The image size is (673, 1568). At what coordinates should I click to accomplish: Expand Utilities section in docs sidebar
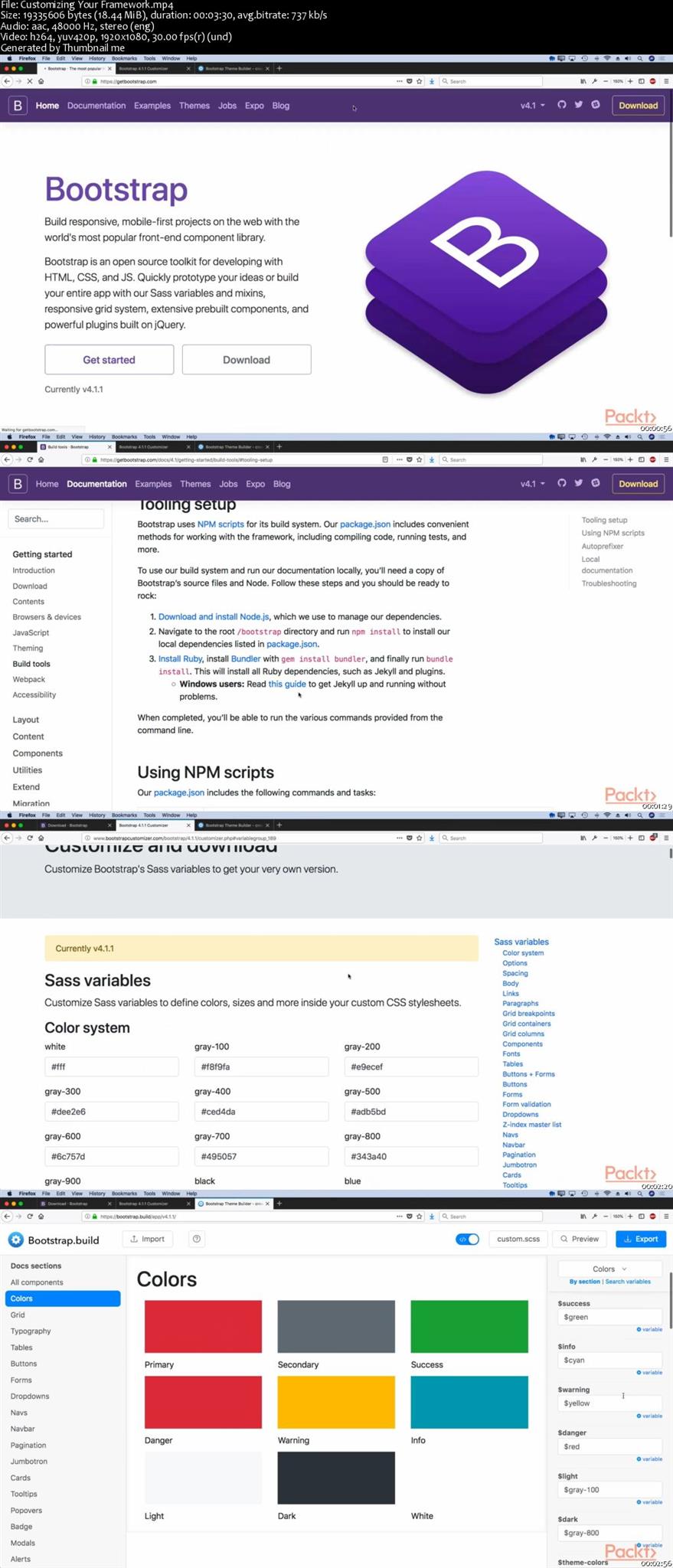(28, 770)
